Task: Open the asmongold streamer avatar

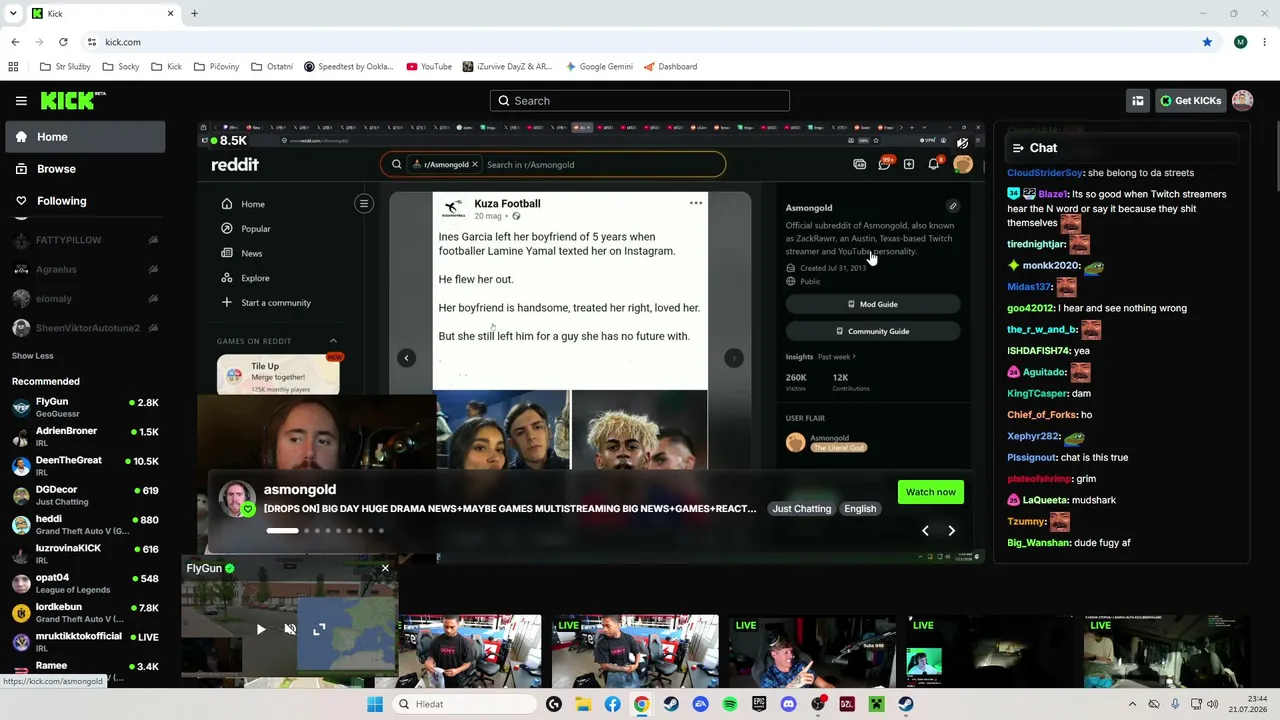Action: 237,498
